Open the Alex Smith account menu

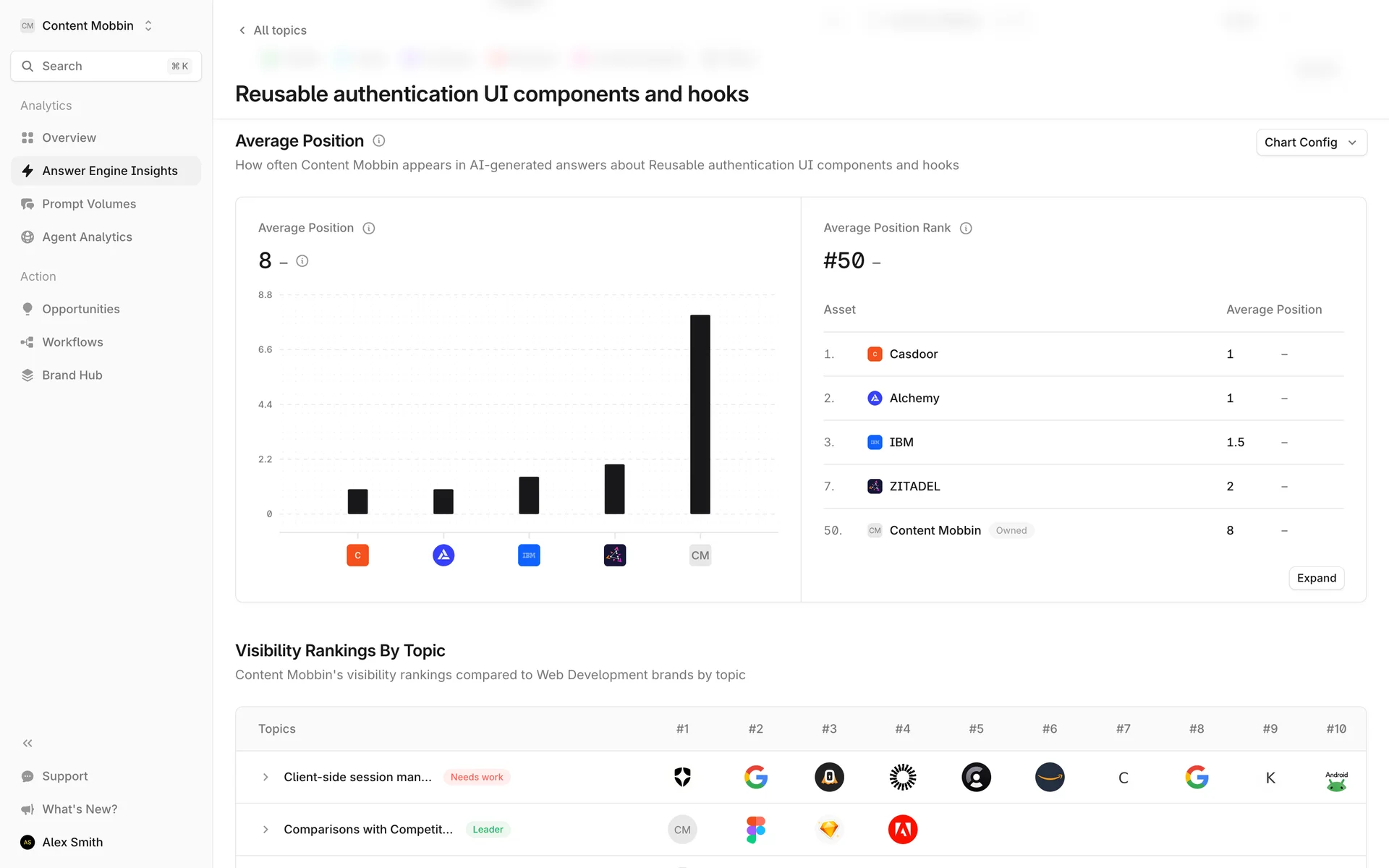click(72, 842)
